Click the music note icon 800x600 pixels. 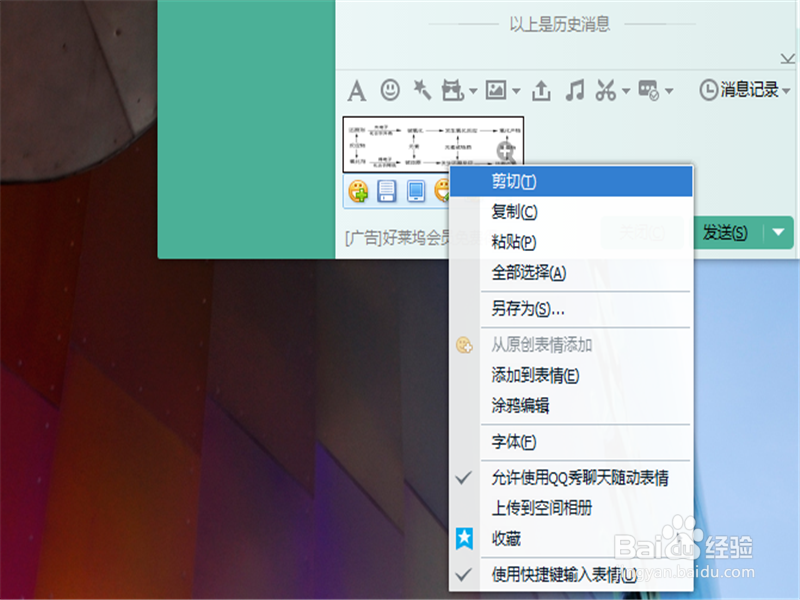pyautogui.click(x=574, y=90)
